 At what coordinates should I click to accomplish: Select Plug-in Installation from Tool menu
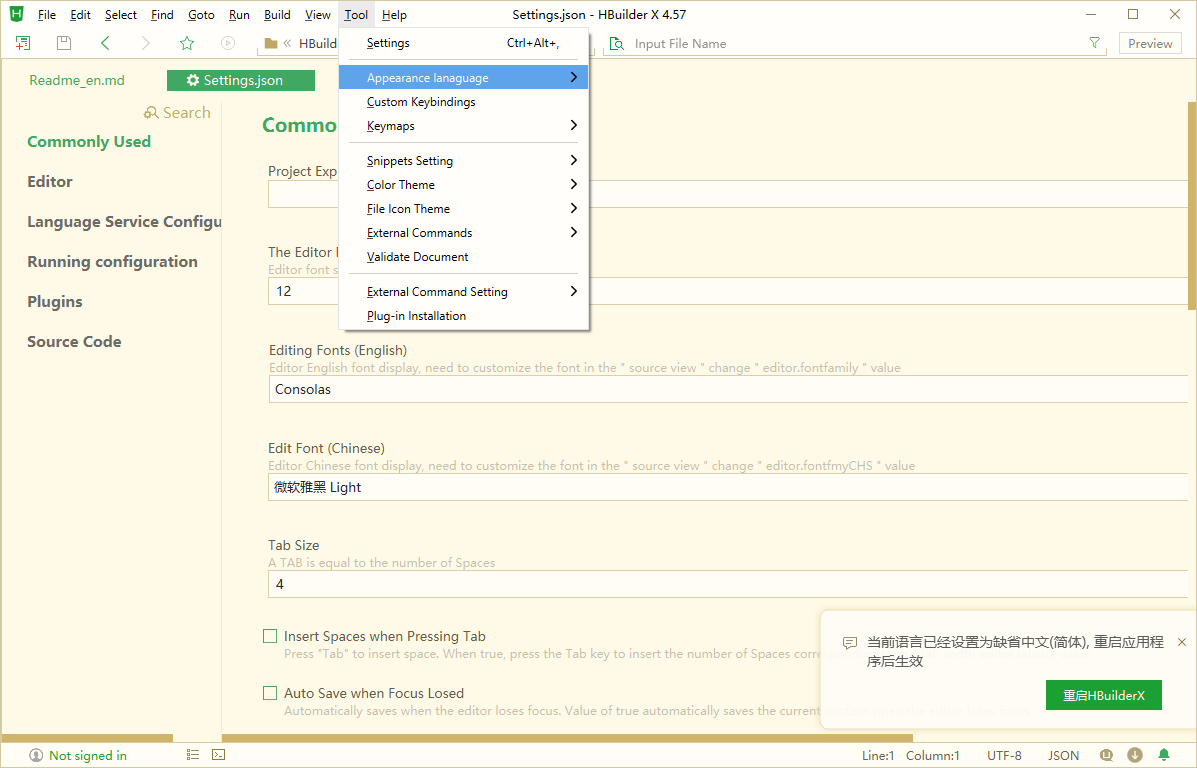point(416,316)
